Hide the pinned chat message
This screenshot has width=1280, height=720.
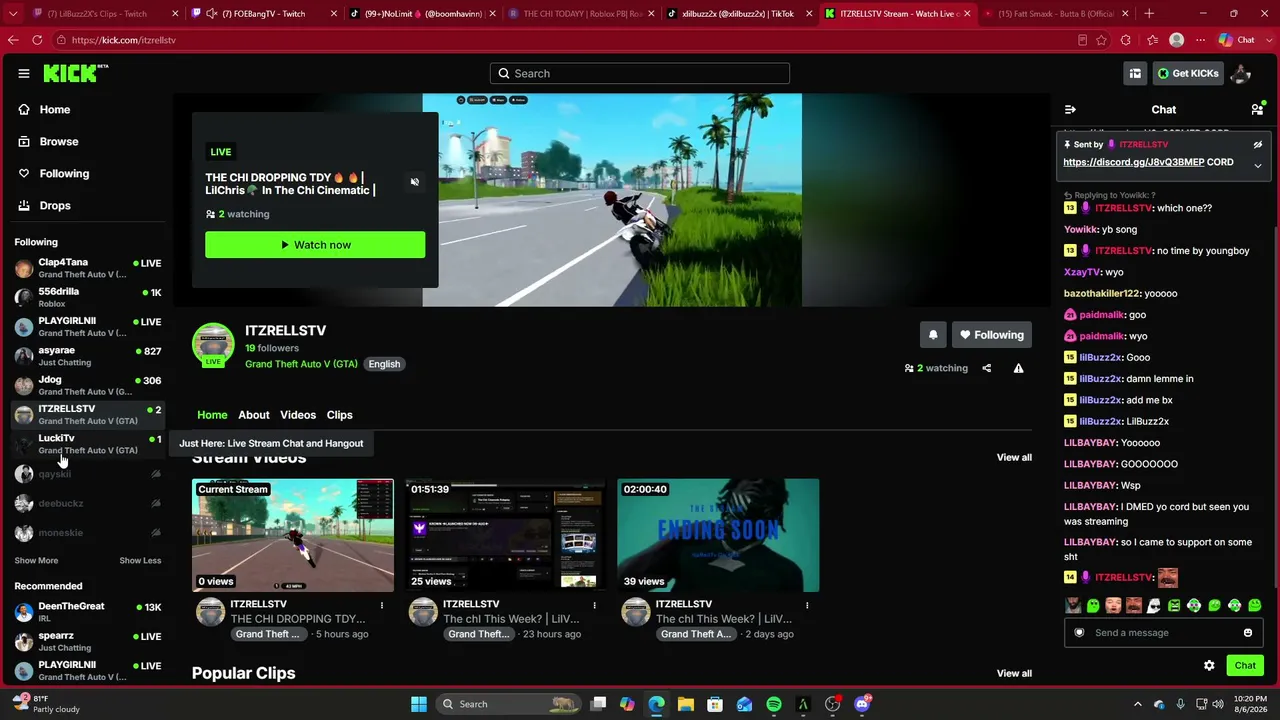pyautogui.click(x=1258, y=145)
